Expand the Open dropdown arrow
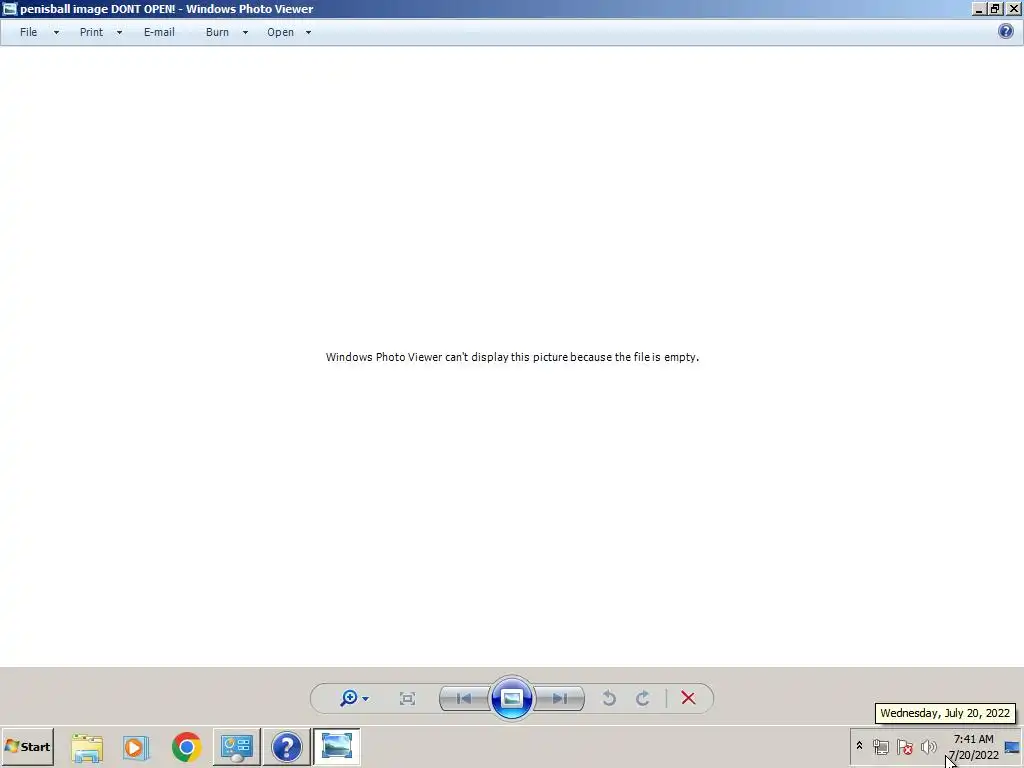 [308, 33]
